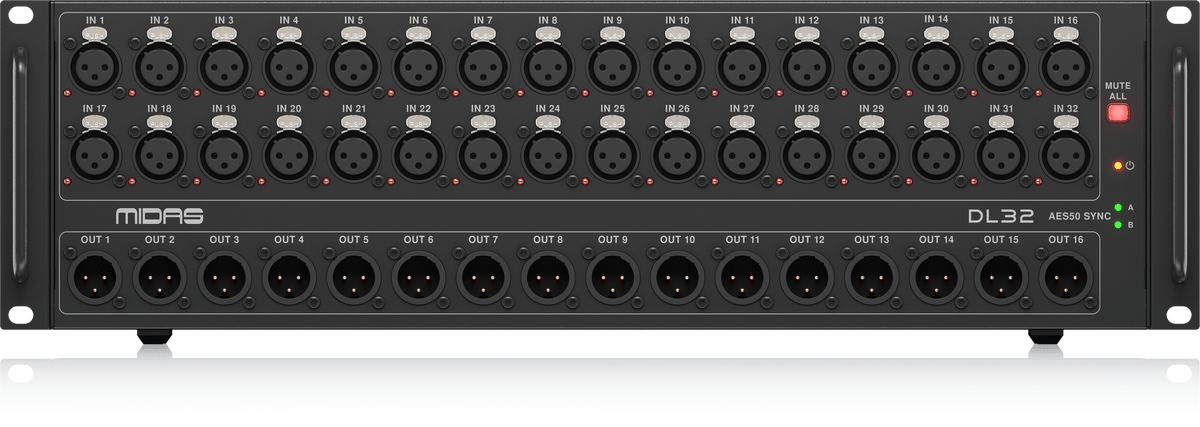Choose the IN 14 XLR input jack
Image resolution: width=1200 pixels, height=427 pixels.
[936, 66]
